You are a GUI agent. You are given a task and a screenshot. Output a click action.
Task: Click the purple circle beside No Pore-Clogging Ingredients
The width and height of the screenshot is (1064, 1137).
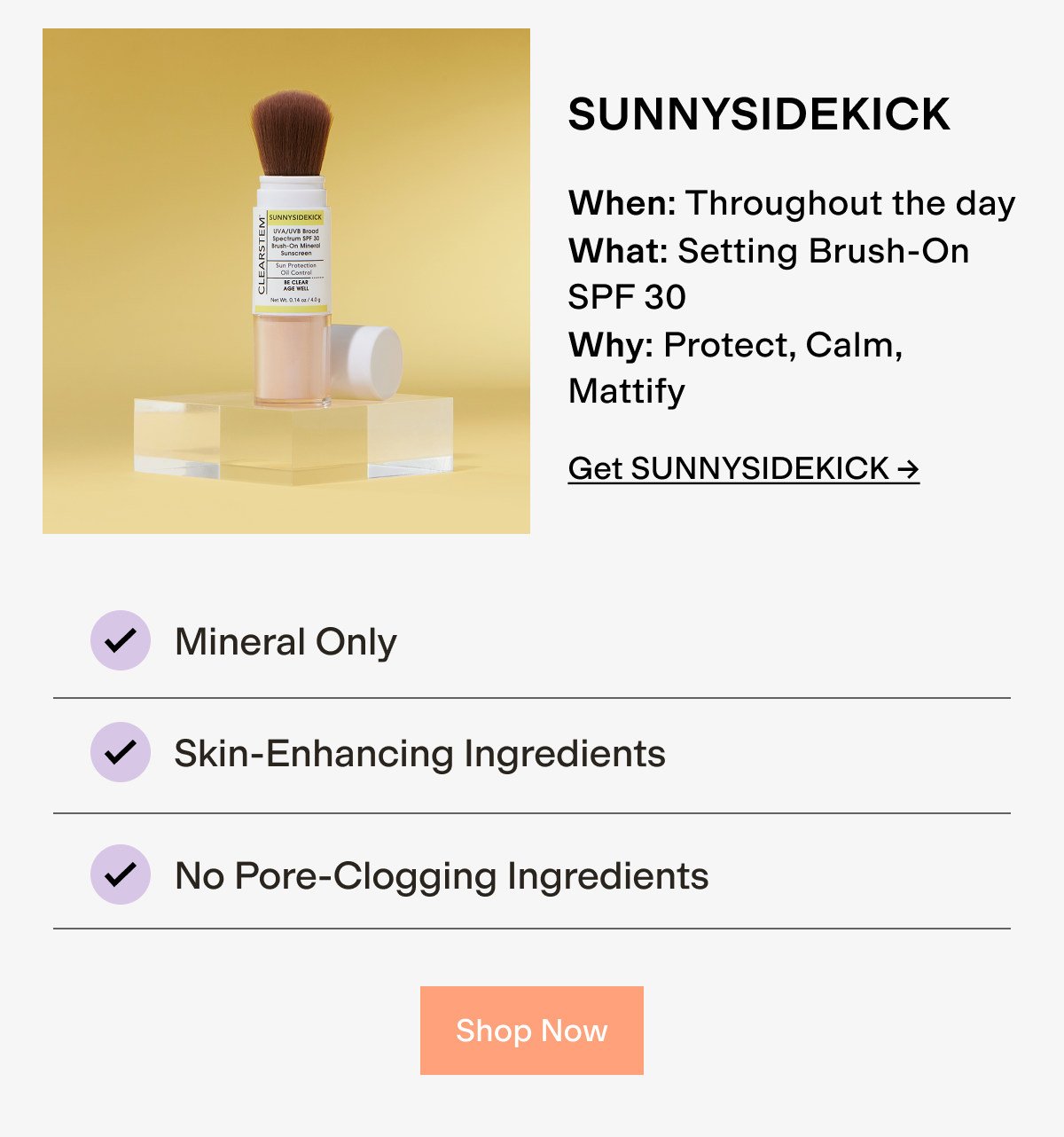pos(121,875)
